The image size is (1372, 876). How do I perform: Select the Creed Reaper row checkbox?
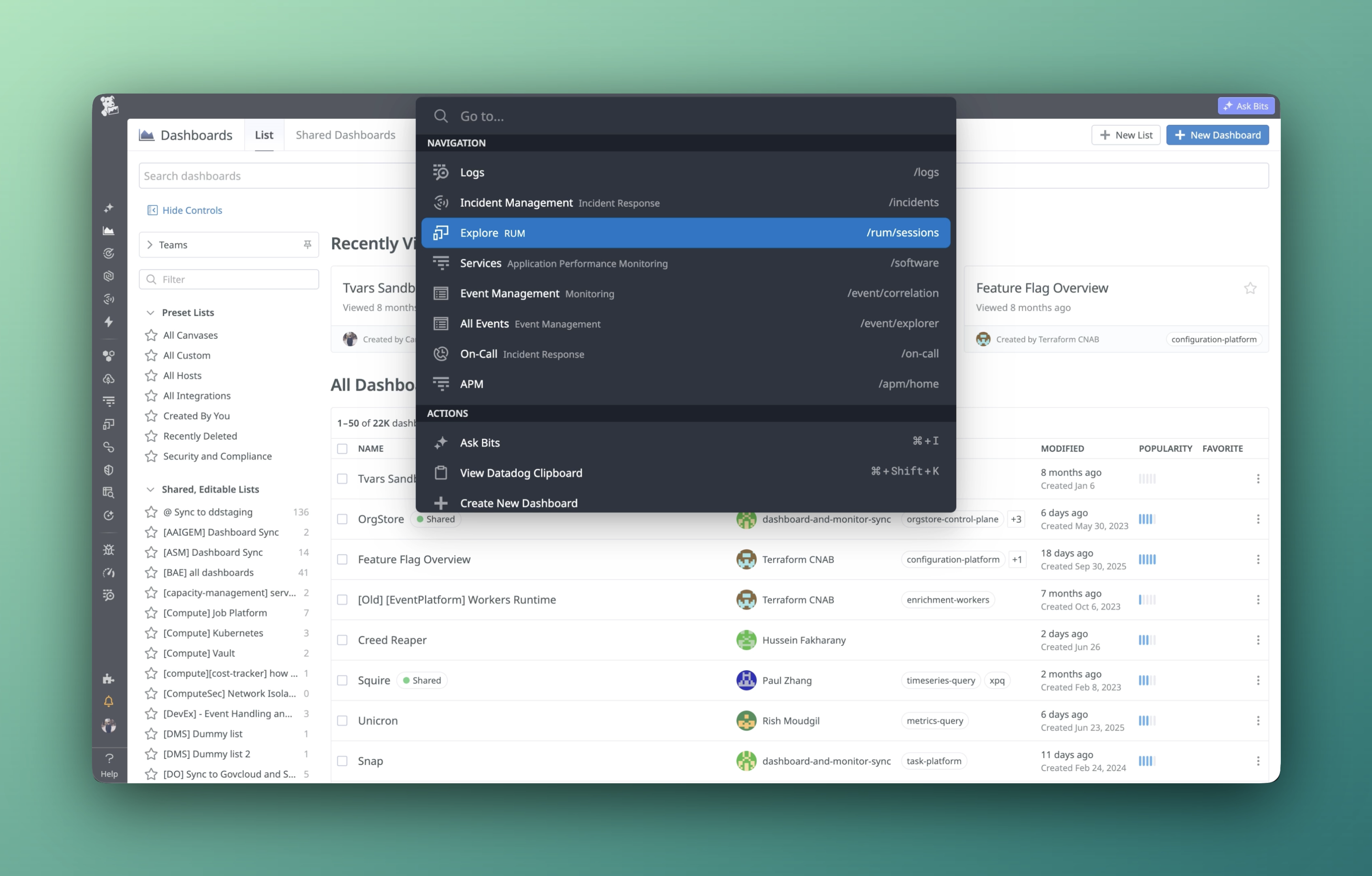[x=342, y=640]
